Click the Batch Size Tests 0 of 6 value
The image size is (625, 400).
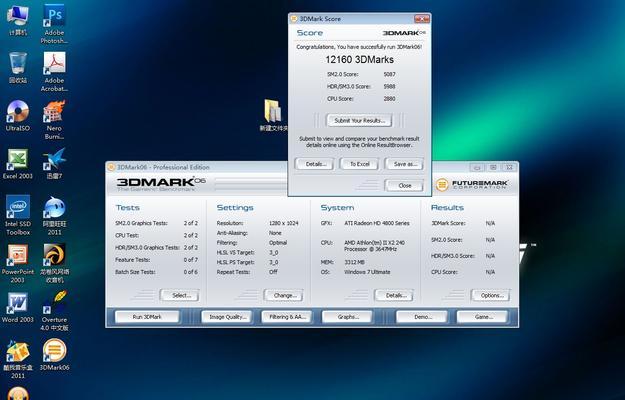(191, 272)
